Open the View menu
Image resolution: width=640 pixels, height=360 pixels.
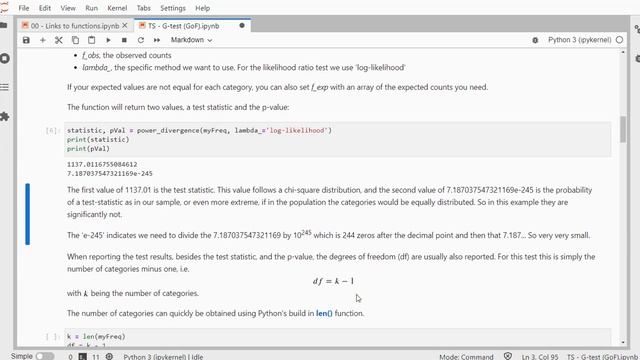[68, 8]
